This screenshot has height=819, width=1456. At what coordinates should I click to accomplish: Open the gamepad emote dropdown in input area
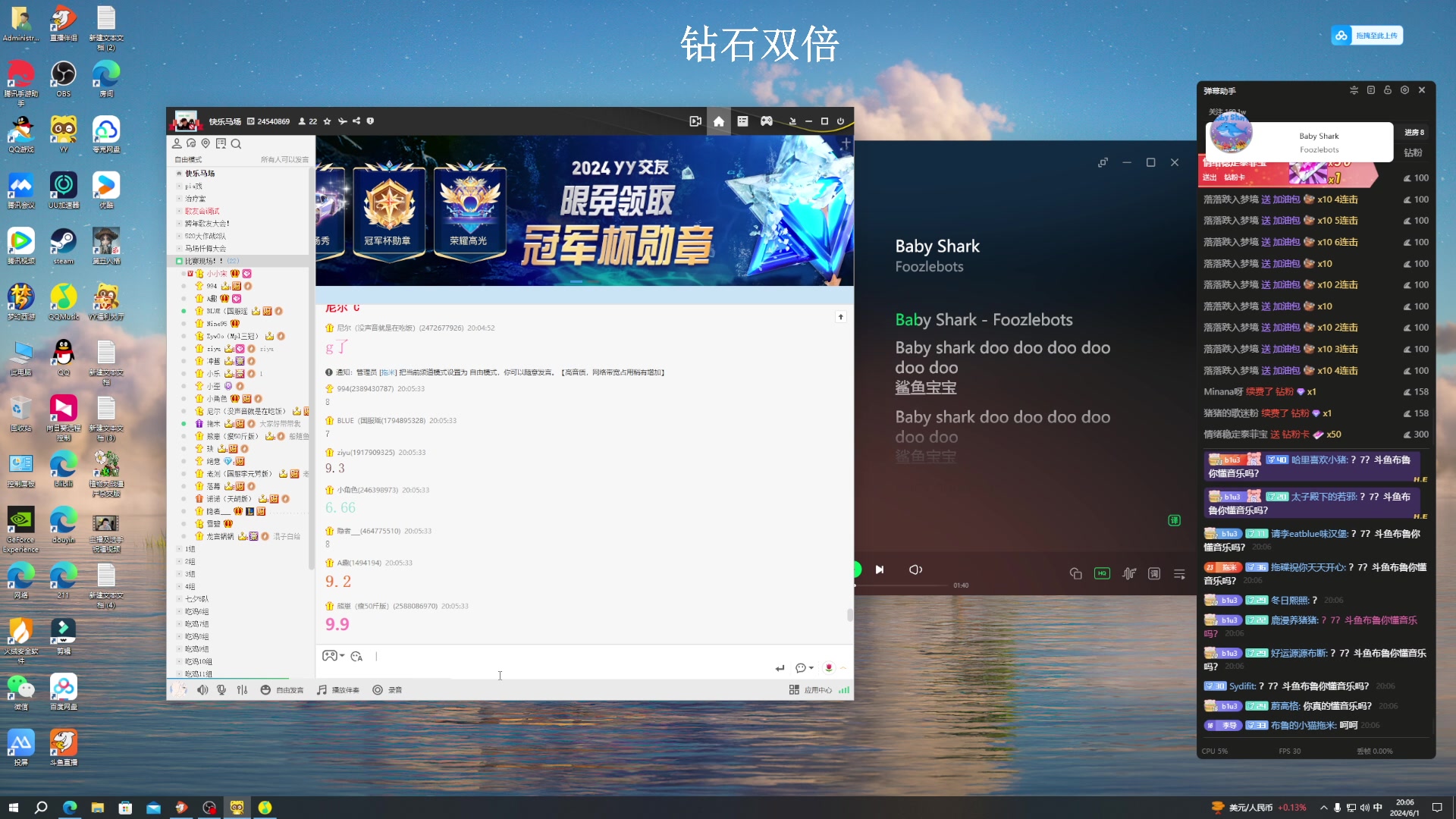tap(332, 656)
